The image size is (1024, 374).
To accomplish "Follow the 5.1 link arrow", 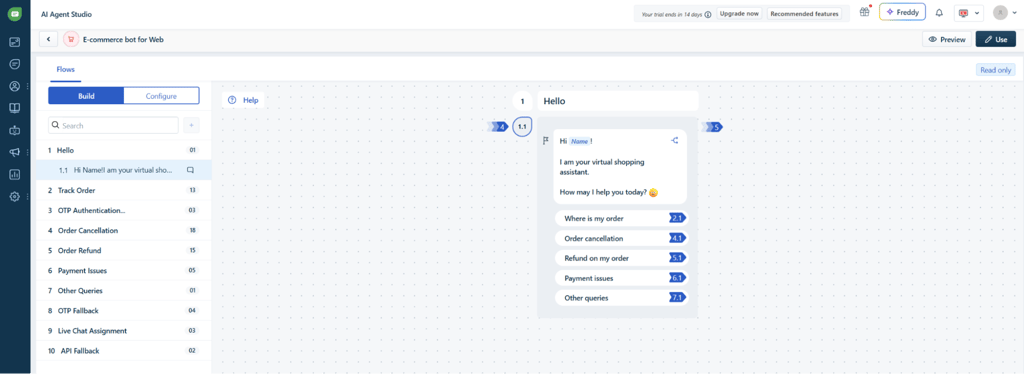I will [678, 258].
